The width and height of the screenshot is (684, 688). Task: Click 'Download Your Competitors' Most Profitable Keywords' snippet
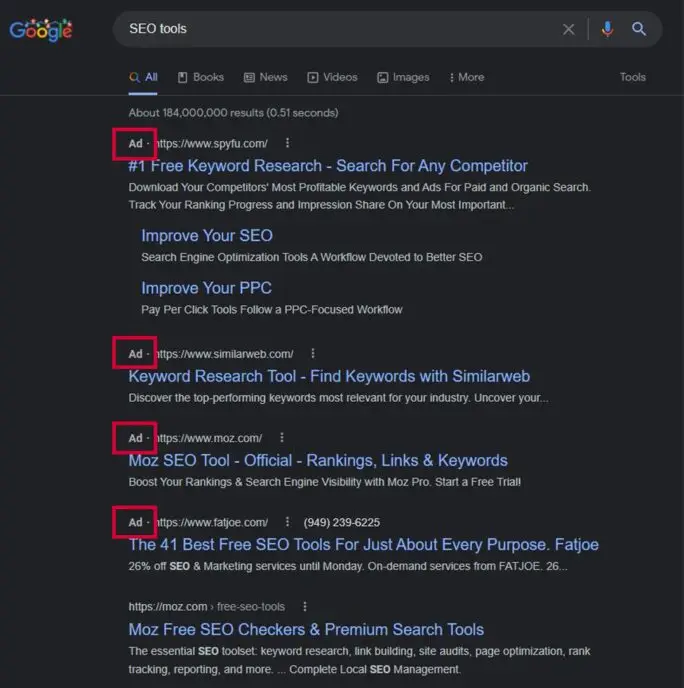click(360, 196)
